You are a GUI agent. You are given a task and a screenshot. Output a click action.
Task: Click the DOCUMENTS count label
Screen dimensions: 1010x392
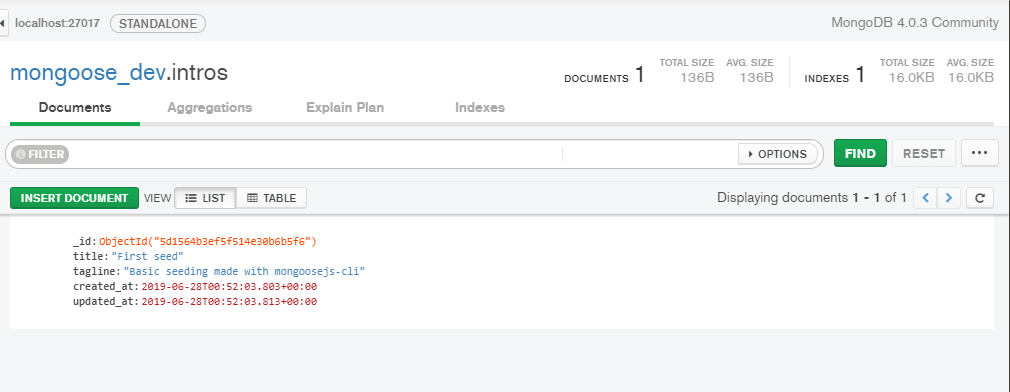[596, 79]
